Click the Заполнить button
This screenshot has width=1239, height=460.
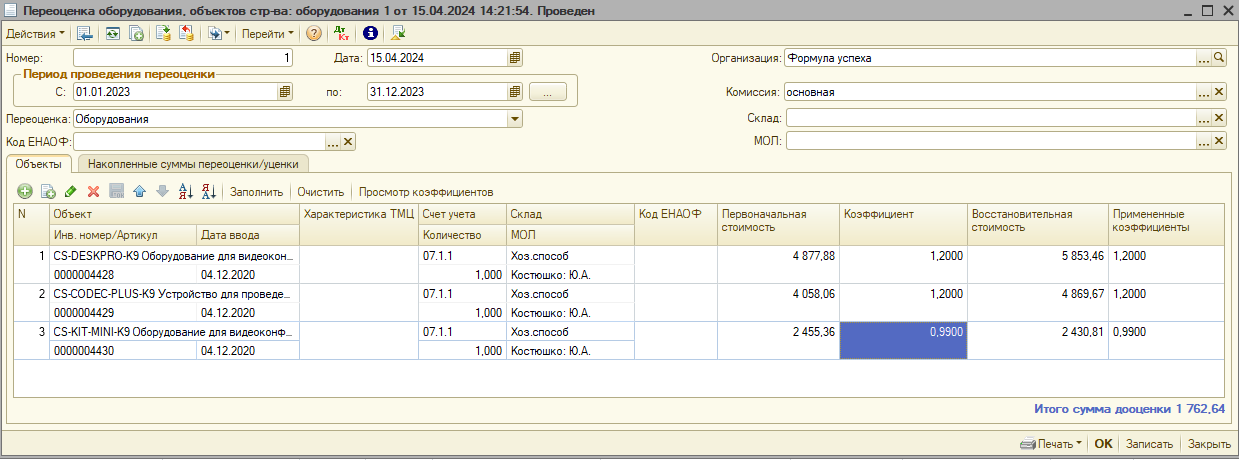pyautogui.click(x=257, y=191)
